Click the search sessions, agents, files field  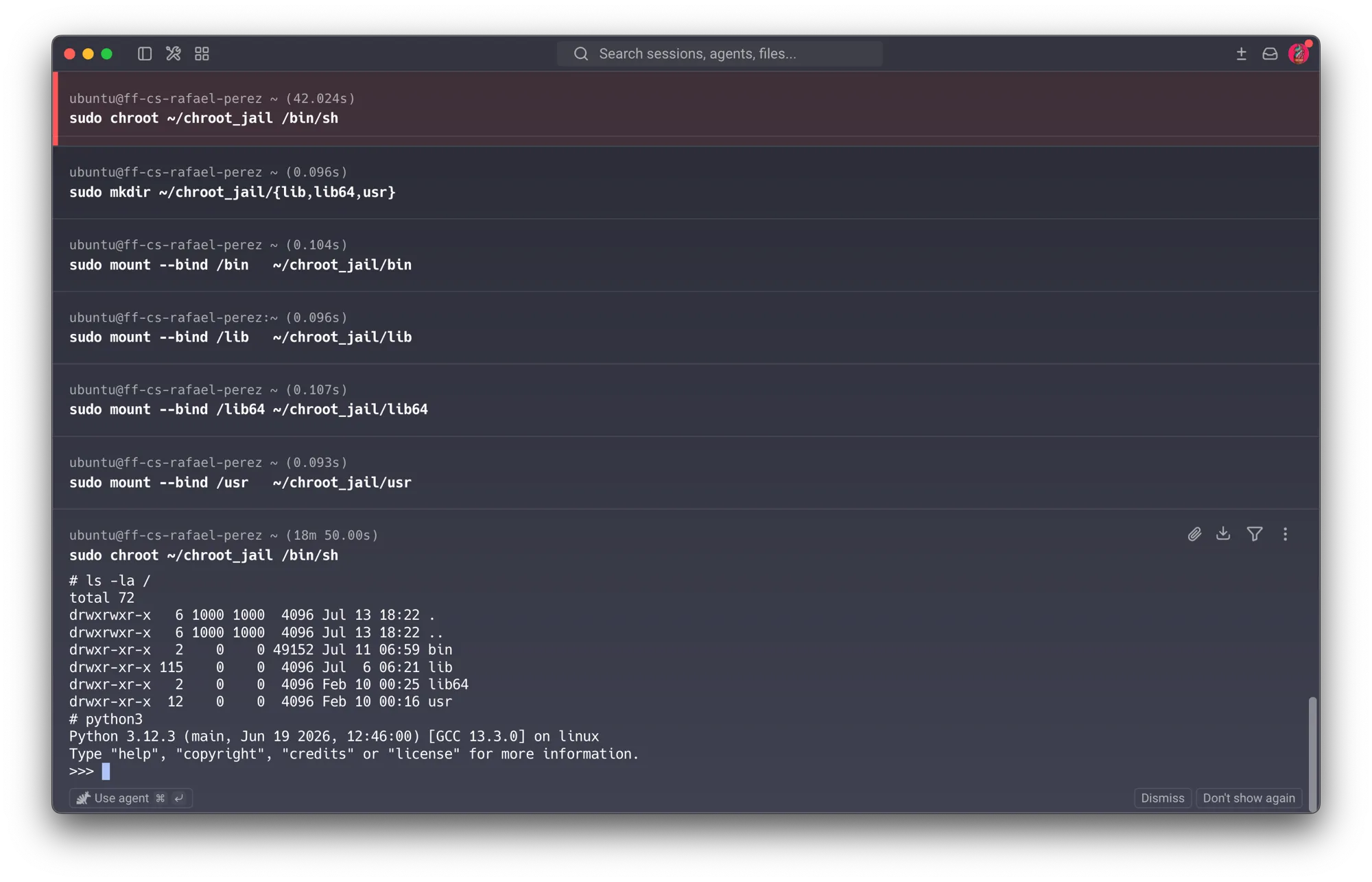[x=719, y=53]
